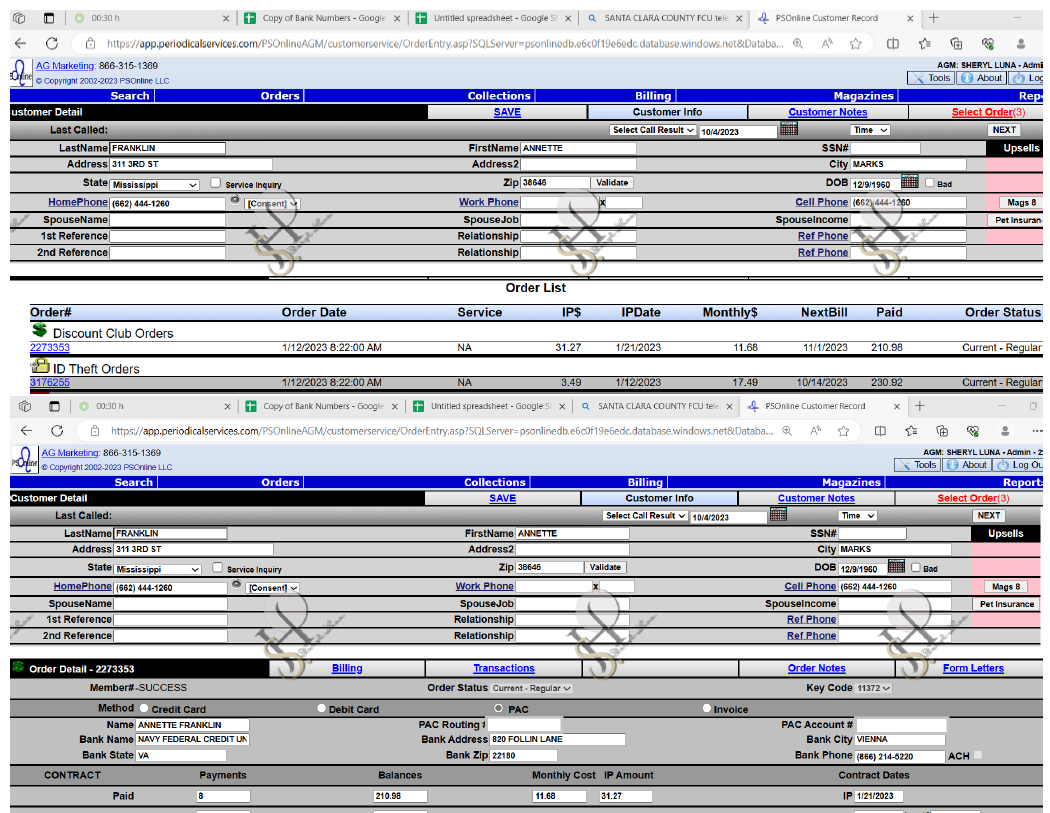Screen dimensions: 1050x813
Task: Open split screen in the lower browser toolbar
Action: (880, 431)
